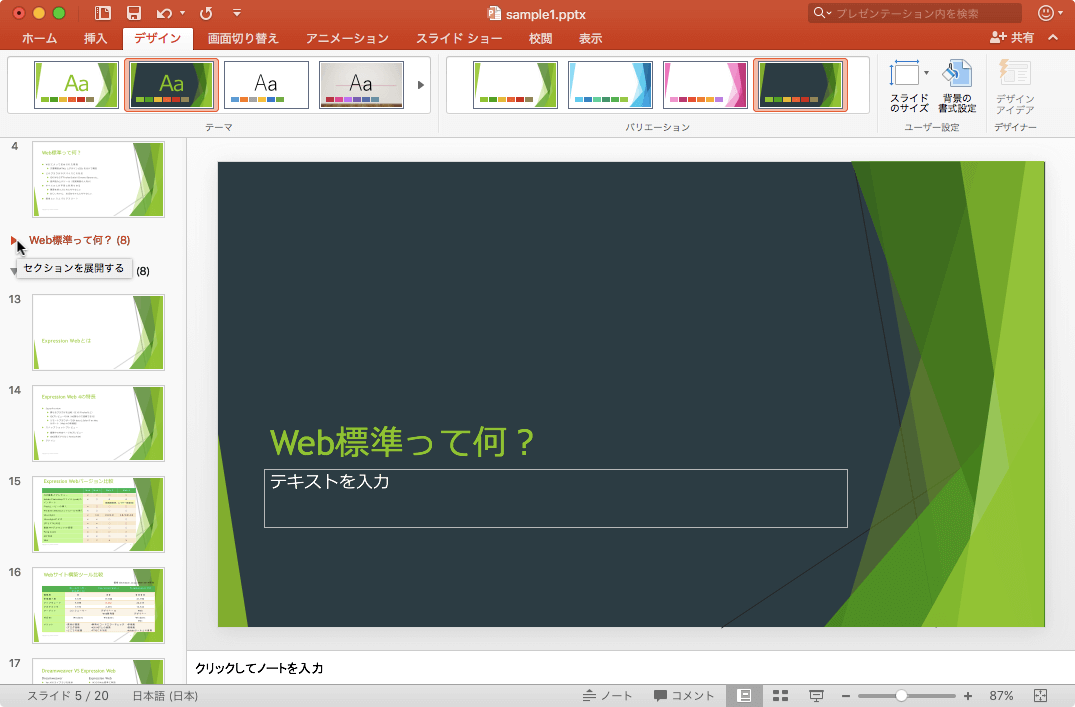Click the Web標準って何? (8) section title
The height and width of the screenshot is (707, 1075).
(x=80, y=240)
